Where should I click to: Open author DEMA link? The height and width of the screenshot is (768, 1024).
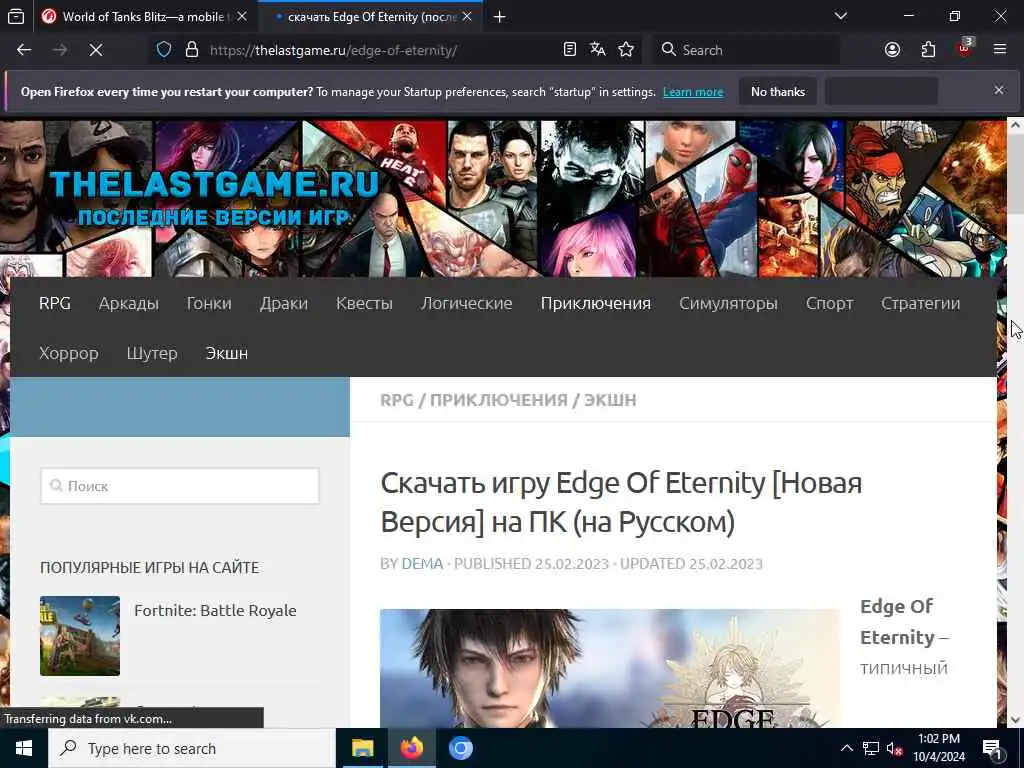pyautogui.click(x=423, y=564)
